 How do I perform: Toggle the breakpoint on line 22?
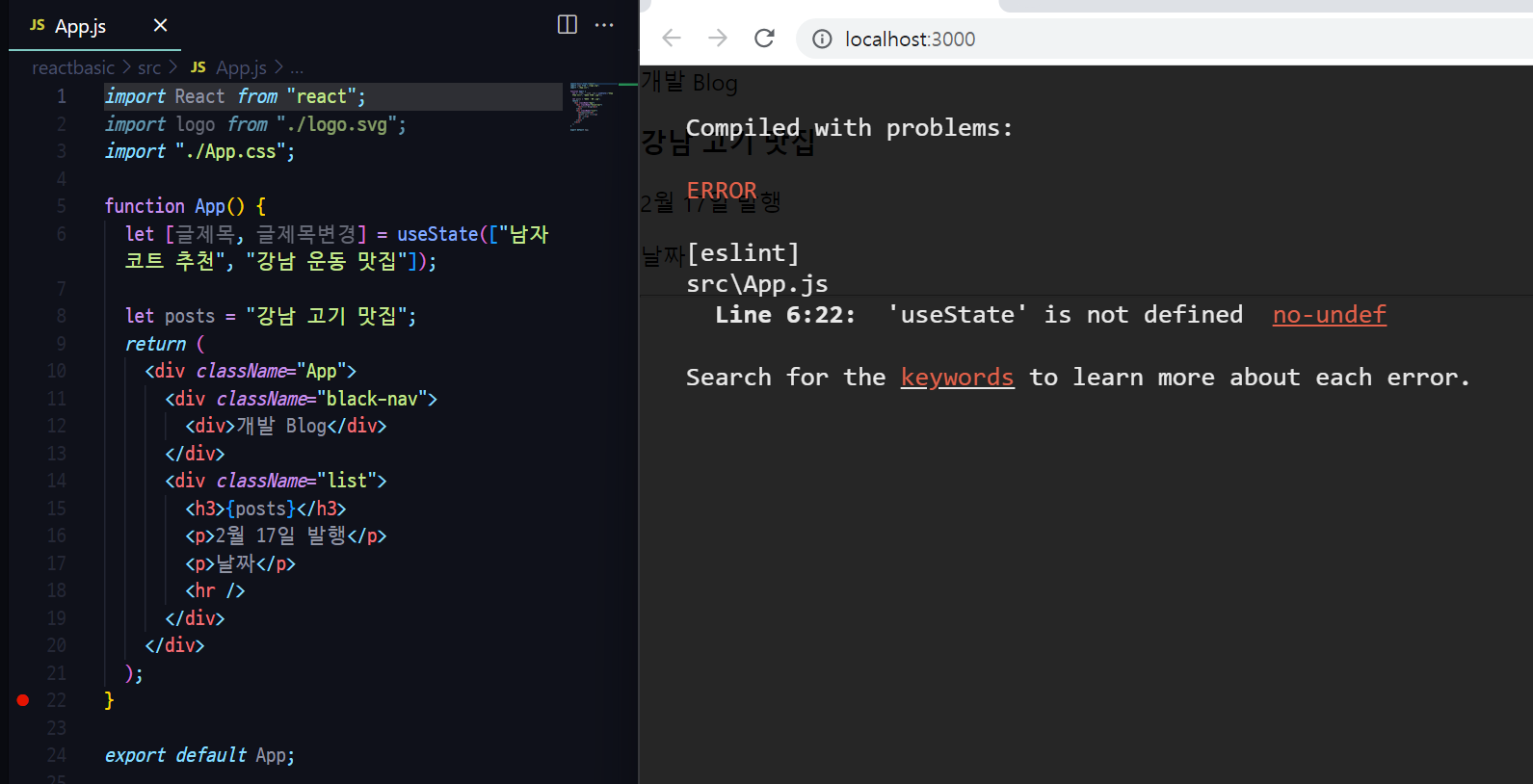coord(23,700)
